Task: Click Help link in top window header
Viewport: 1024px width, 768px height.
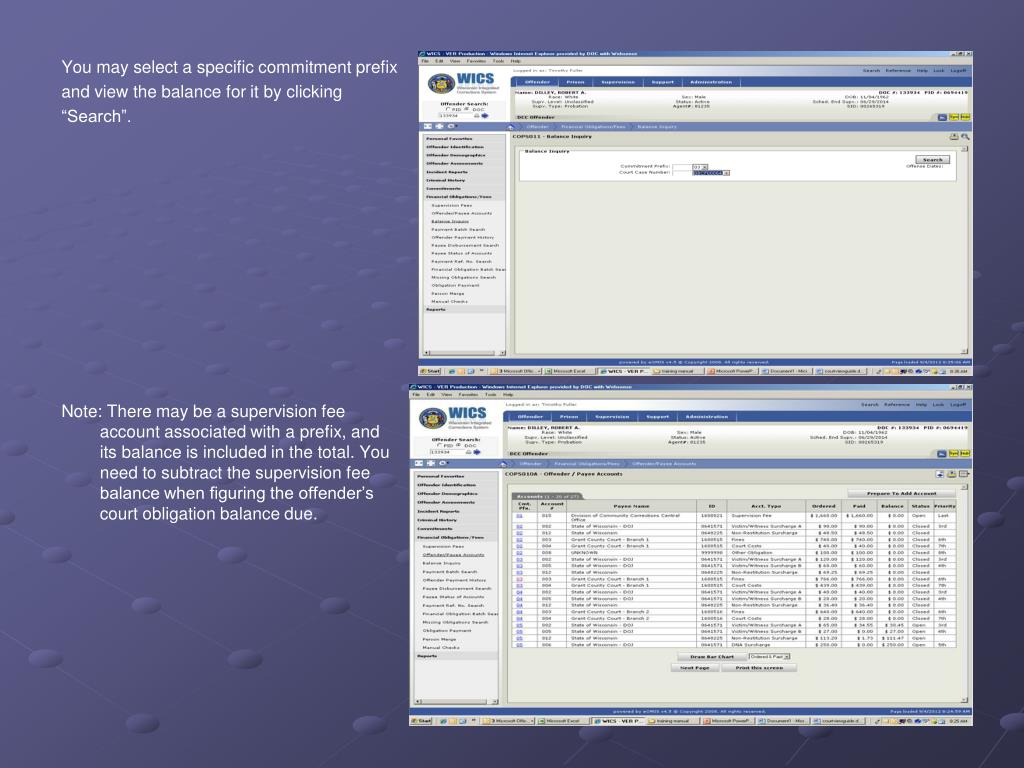Action: point(921,71)
